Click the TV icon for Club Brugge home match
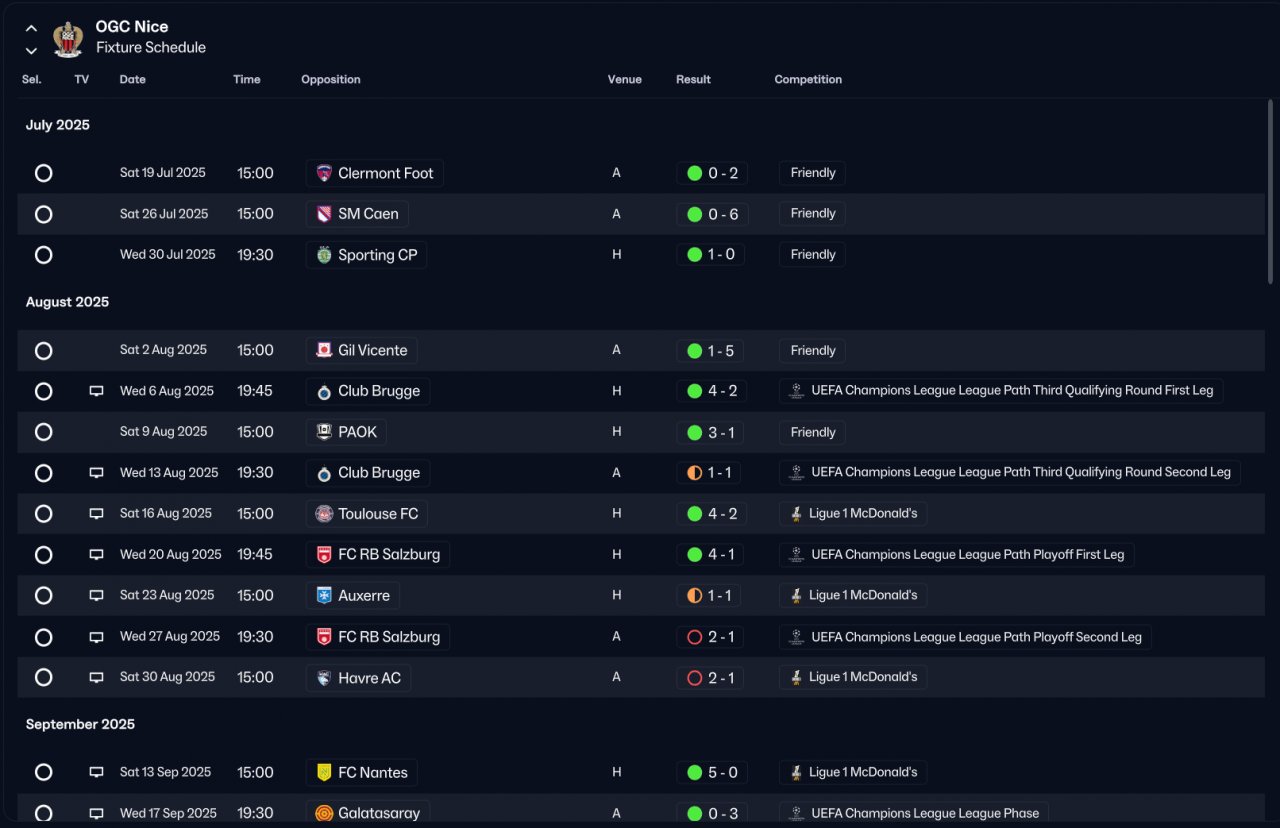This screenshot has width=1280, height=828. click(96, 391)
